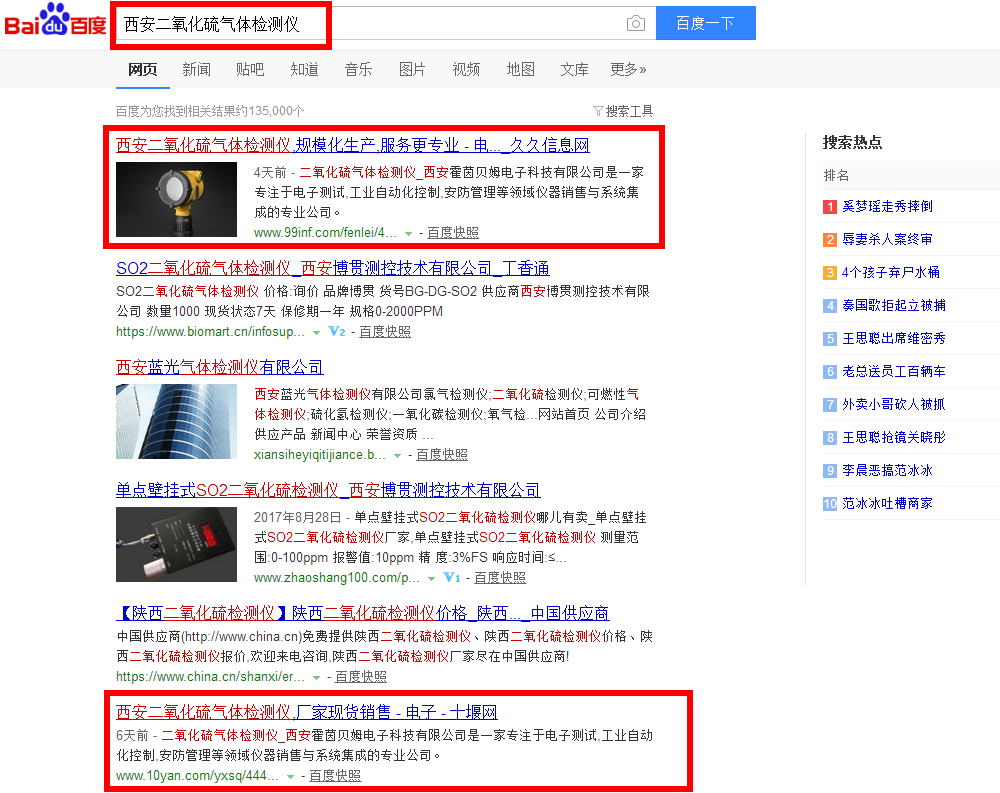Expand dropdown arrow next to china.cn URL

[316, 678]
